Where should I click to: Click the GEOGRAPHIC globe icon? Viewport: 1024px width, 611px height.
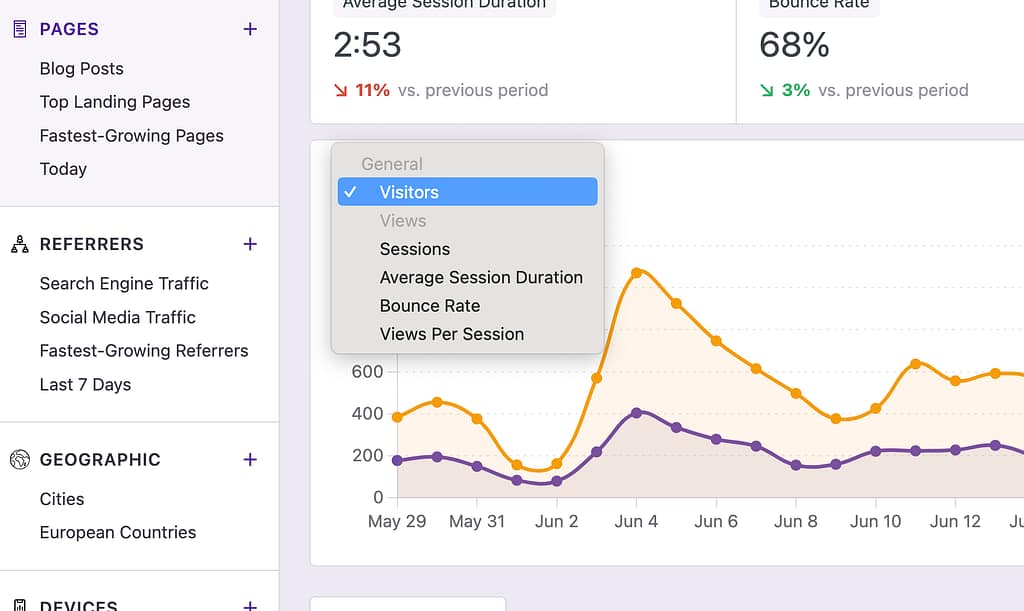(x=17, y=459)
